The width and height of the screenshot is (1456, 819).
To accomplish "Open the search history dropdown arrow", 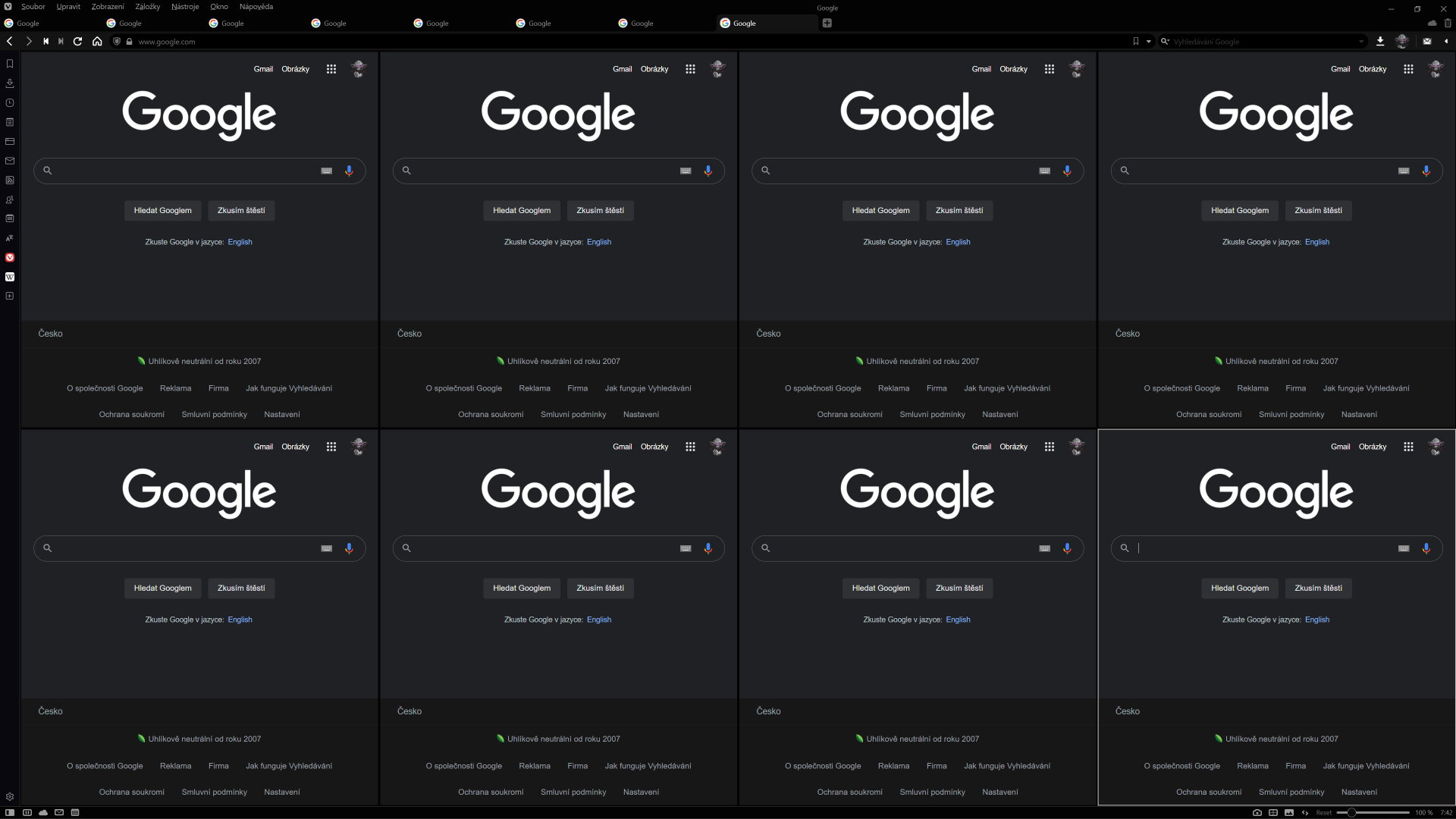I will (x=1361, y=42).
